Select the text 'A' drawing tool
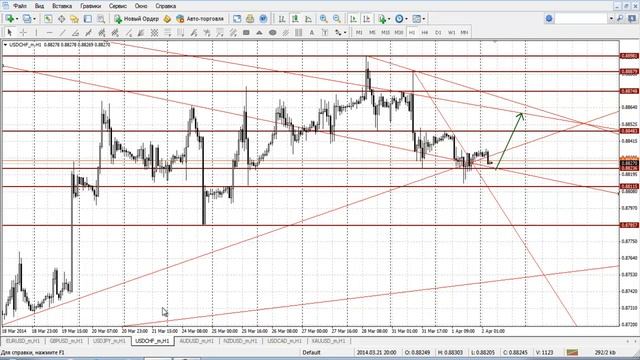Viewport: 640px width, 360px height. point(312,32)
